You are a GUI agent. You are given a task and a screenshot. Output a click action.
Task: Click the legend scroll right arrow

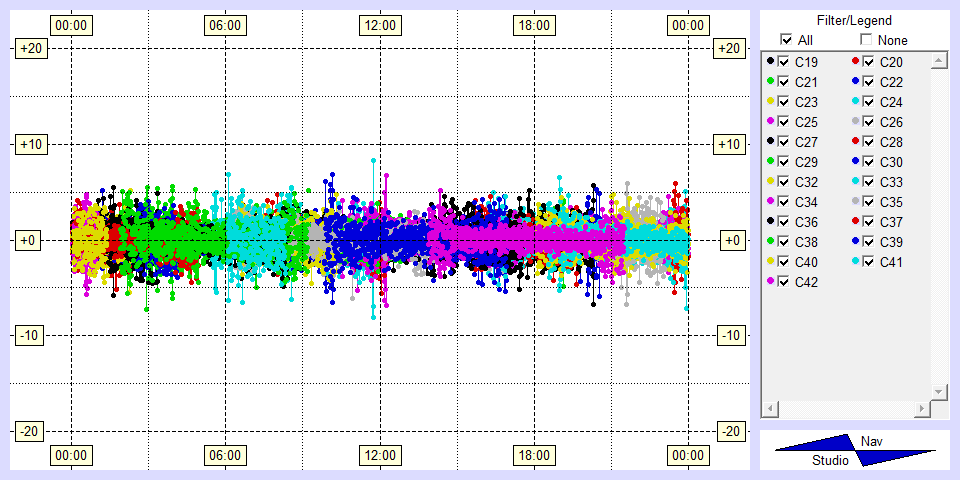[x=922, y=409]
